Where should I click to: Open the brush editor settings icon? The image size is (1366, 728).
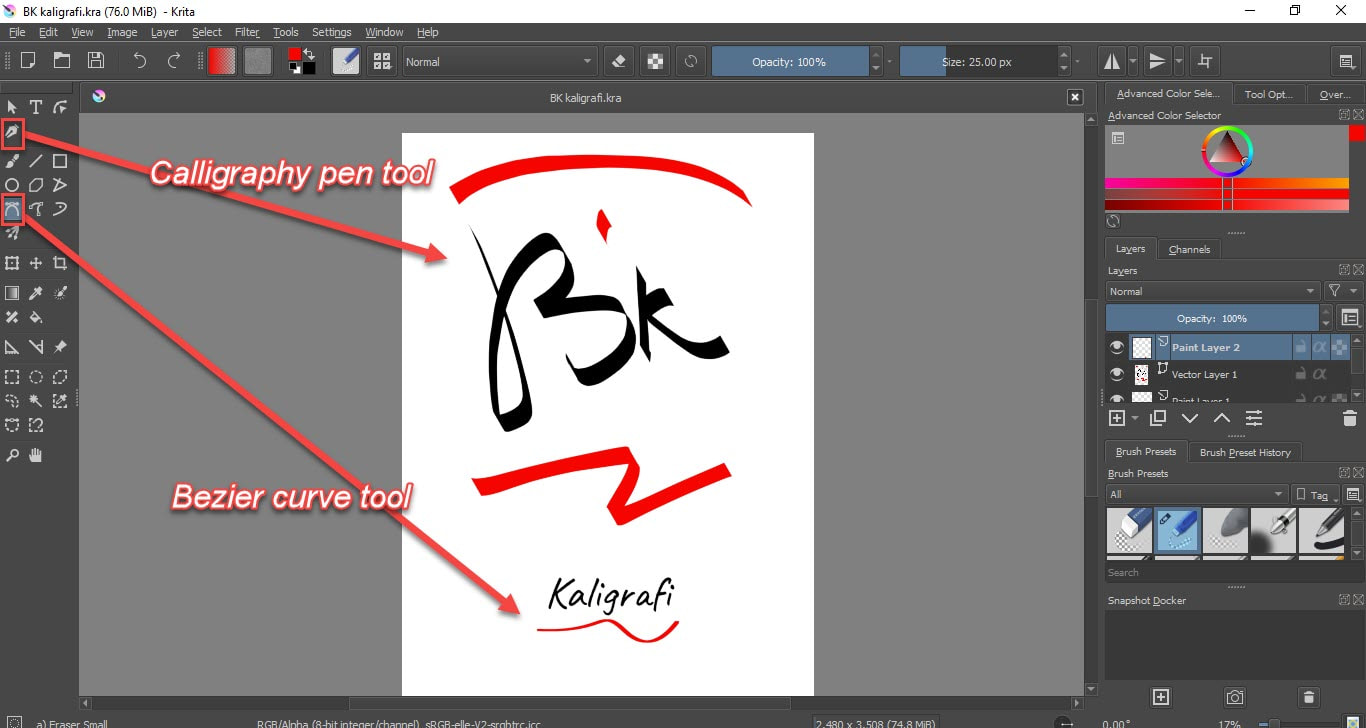(346, 61)
